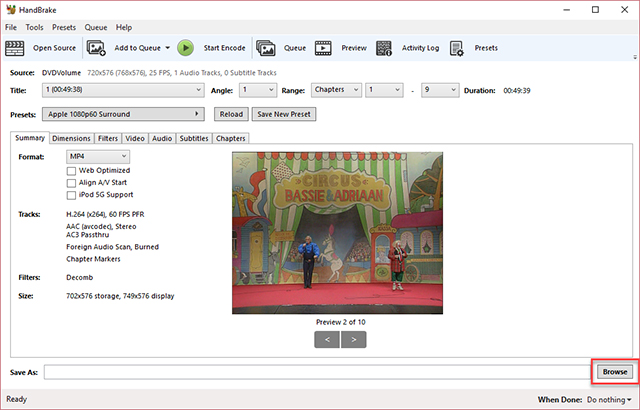Click the Presets toolbar icon
The height and width of the screenshot is (410, 640).
pos(457,47)
